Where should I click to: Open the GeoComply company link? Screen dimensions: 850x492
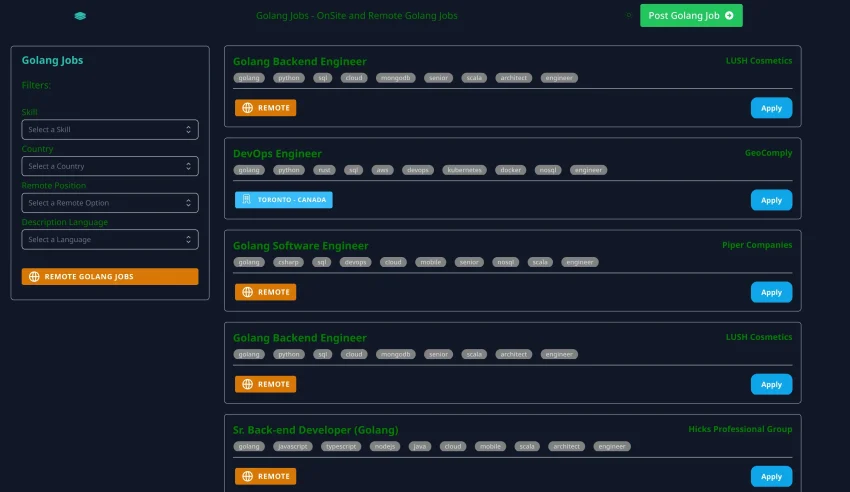pos(768,153)
